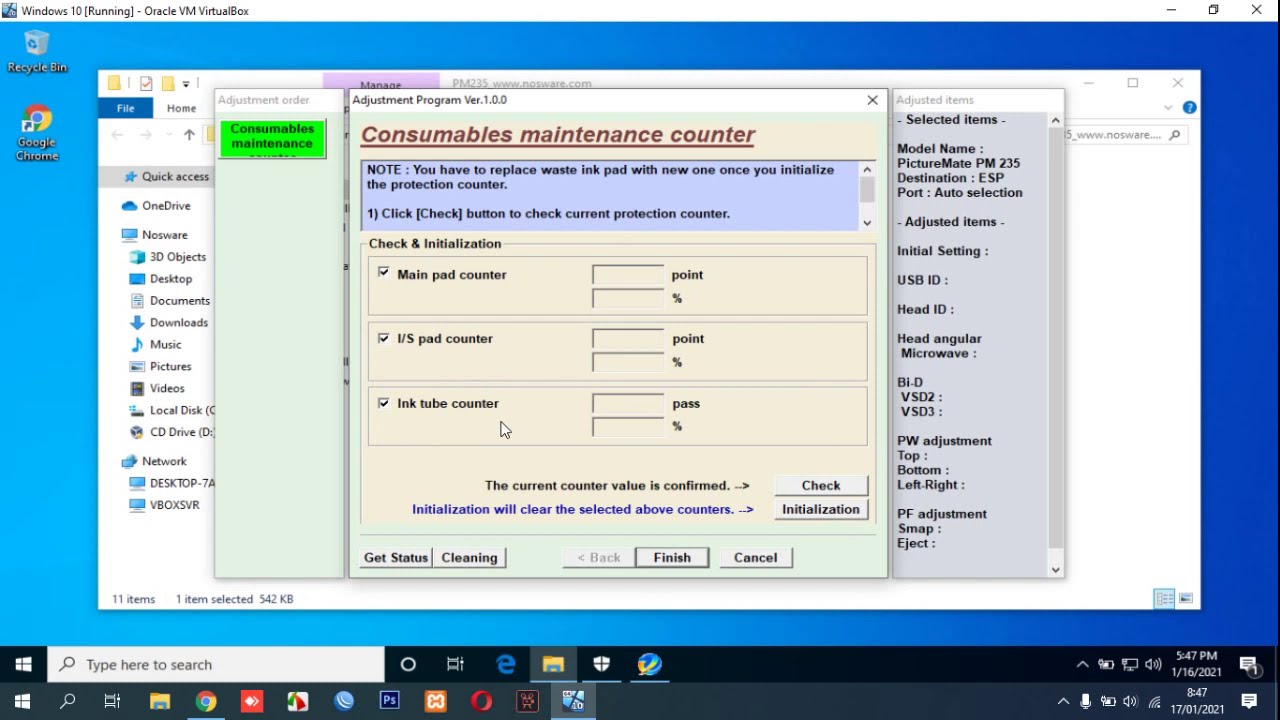
Task: Open Cortana circle in the guest taskbar
Action: [408, 664]
